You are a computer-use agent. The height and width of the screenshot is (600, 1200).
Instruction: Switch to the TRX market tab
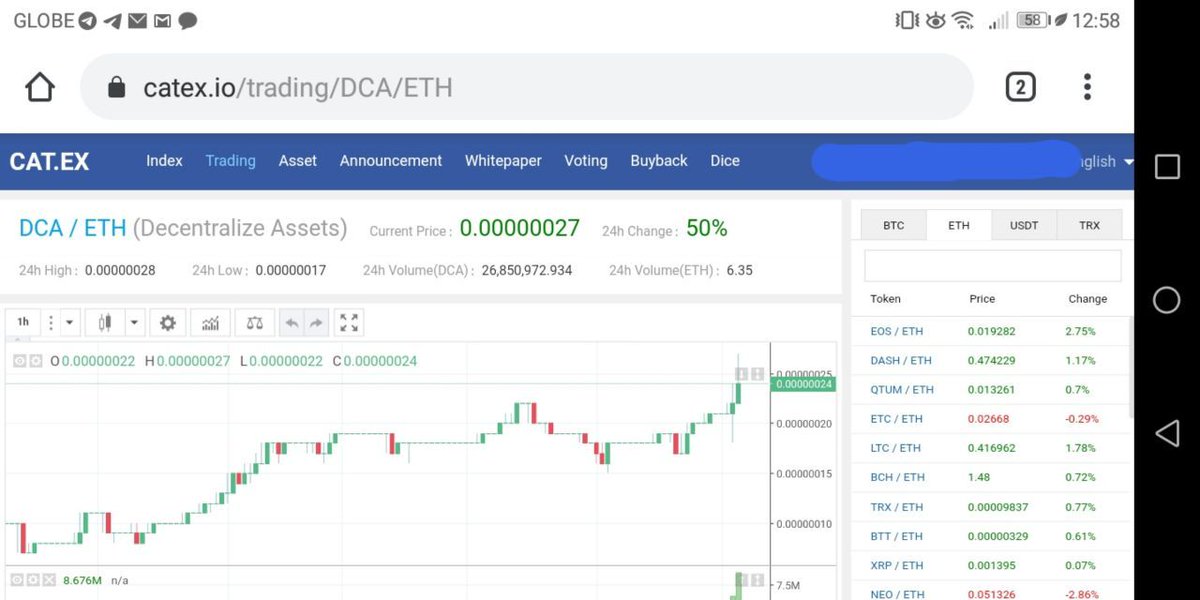tap(1089, 225)
